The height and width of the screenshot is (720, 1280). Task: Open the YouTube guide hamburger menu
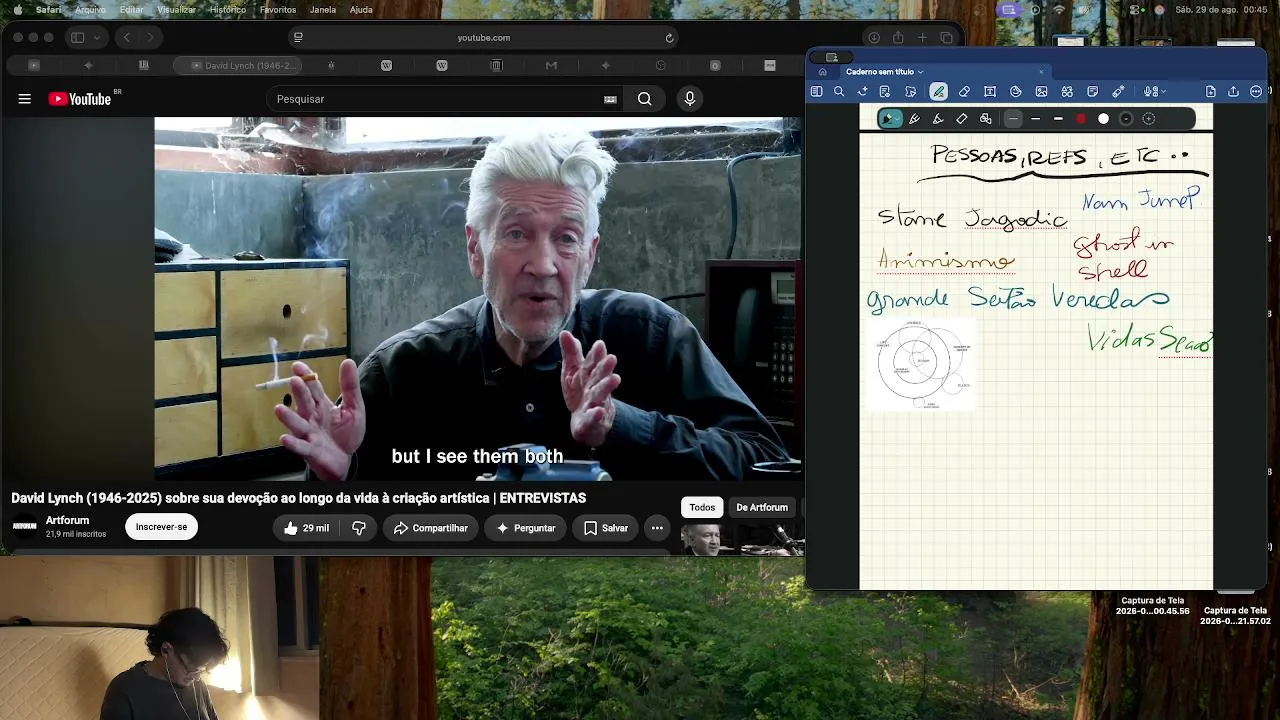(25, 99)
